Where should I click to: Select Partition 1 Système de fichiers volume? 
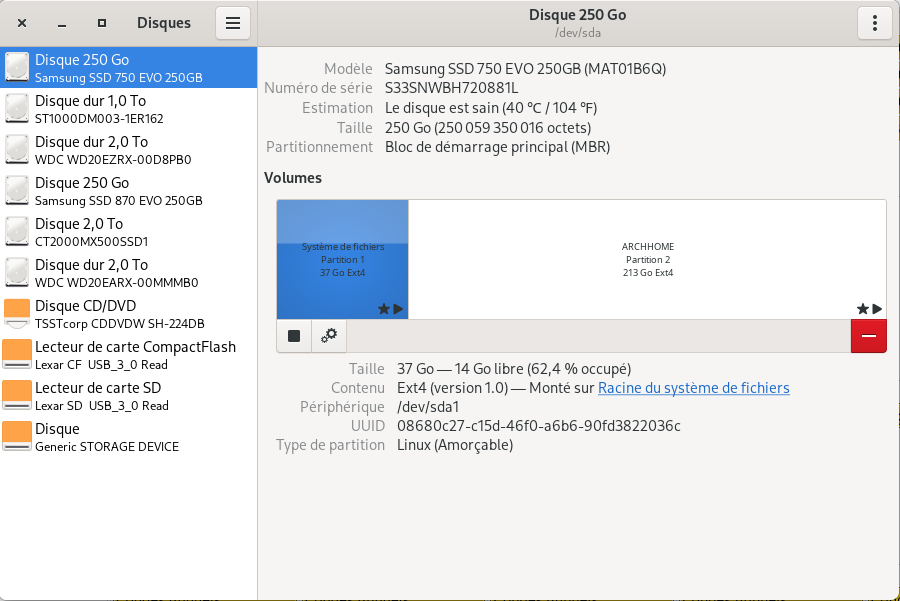[342, 259]
